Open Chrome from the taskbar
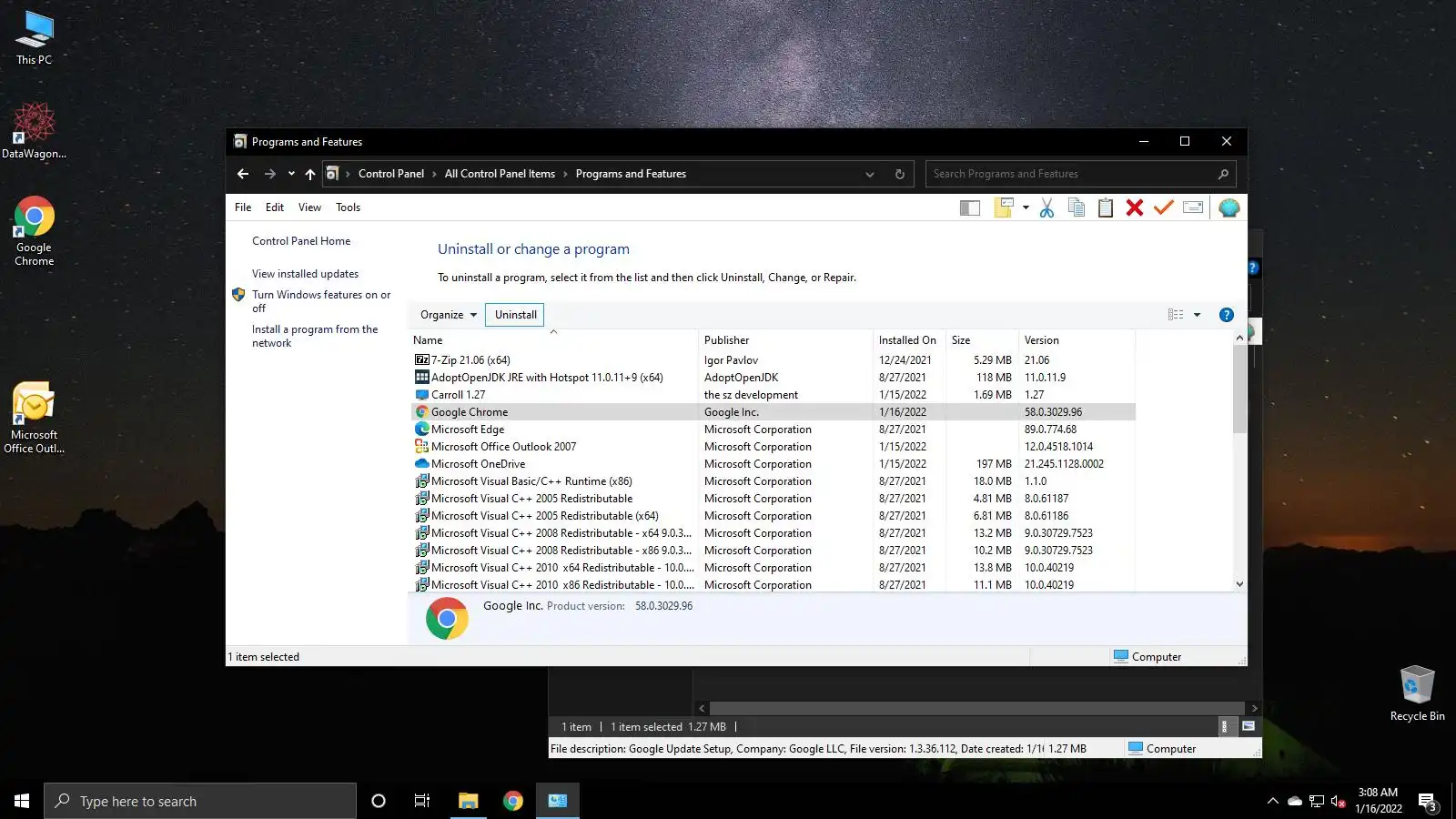This screenshot has height=819, width=1456. [x=513, y=801]
